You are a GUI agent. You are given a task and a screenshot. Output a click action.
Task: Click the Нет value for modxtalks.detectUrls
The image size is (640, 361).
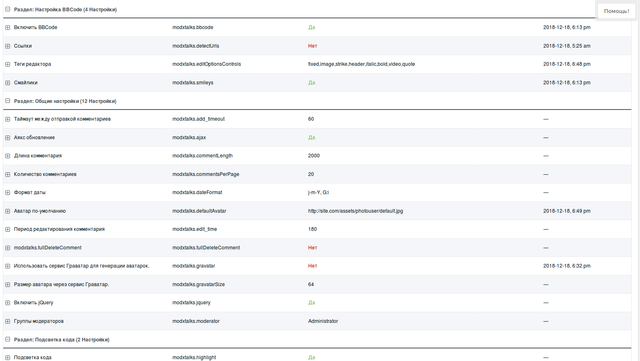(312, 46)
